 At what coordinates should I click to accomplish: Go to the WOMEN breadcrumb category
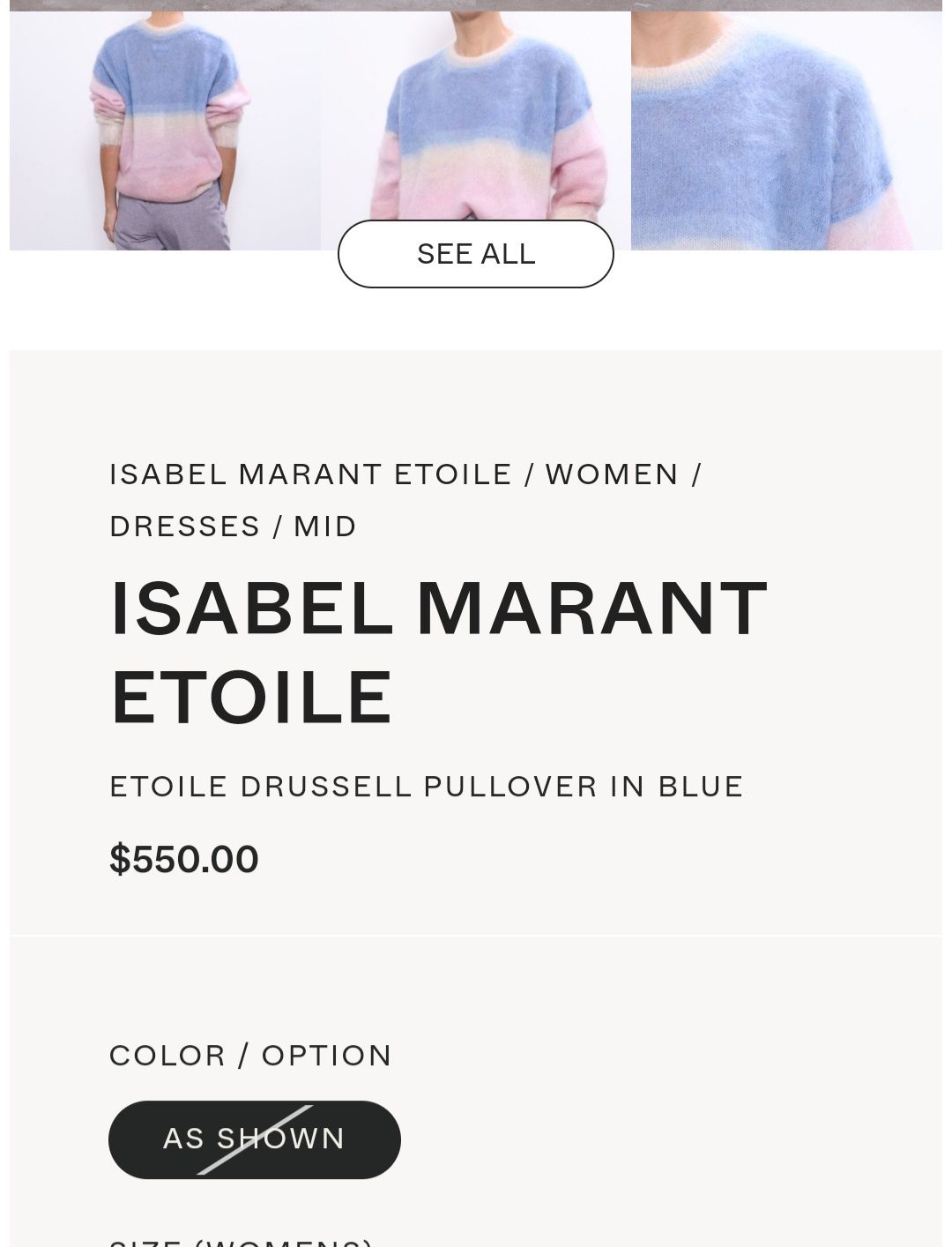tap(612, 474)
